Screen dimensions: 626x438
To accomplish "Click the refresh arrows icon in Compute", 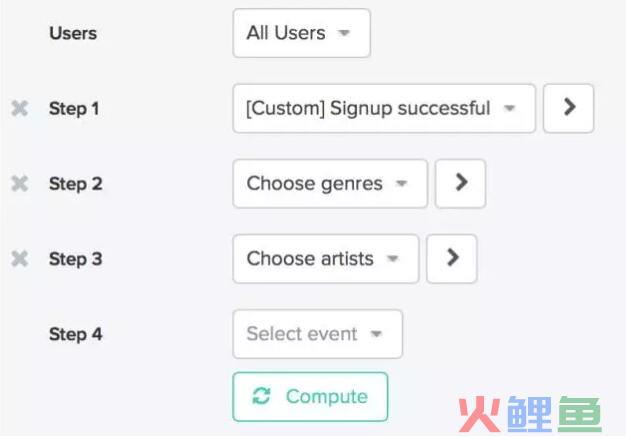I will point(261,396).
